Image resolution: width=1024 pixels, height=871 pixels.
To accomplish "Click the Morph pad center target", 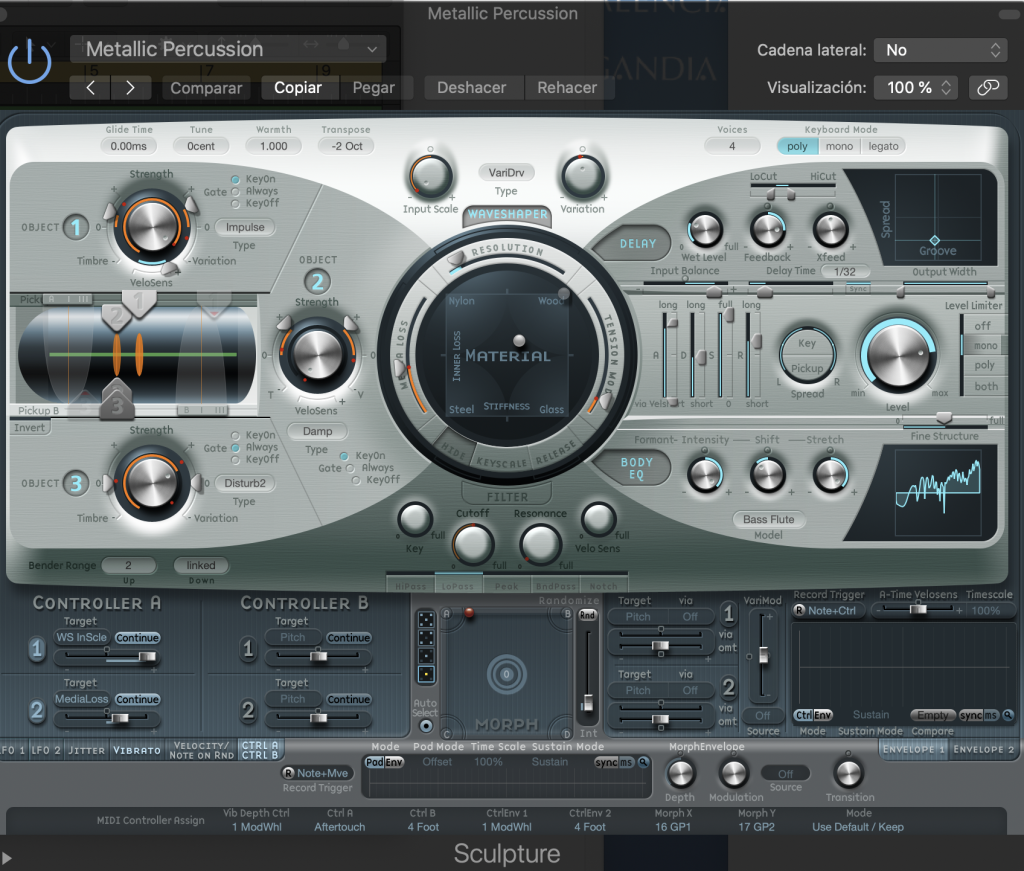I will 506,674.
